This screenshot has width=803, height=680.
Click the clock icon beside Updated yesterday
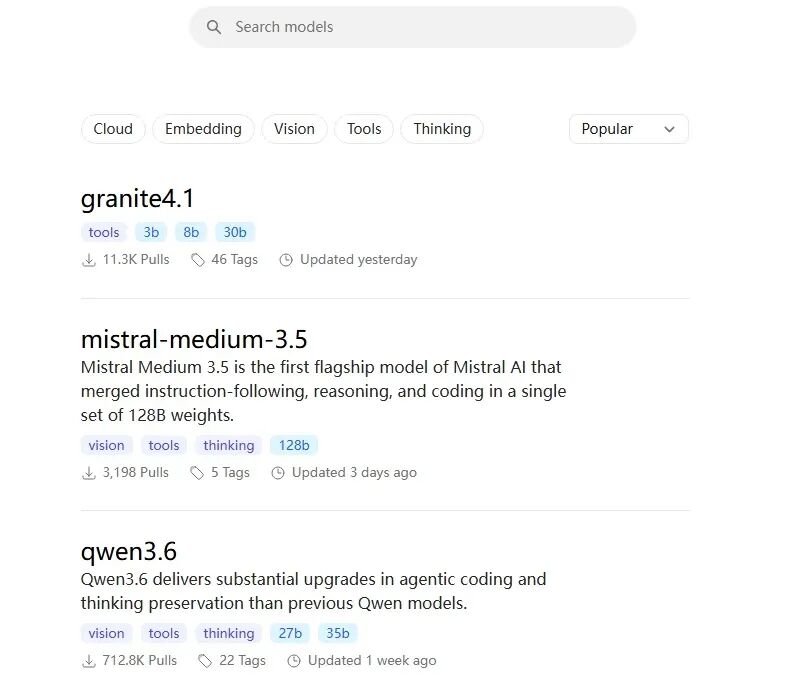[286, 260]
